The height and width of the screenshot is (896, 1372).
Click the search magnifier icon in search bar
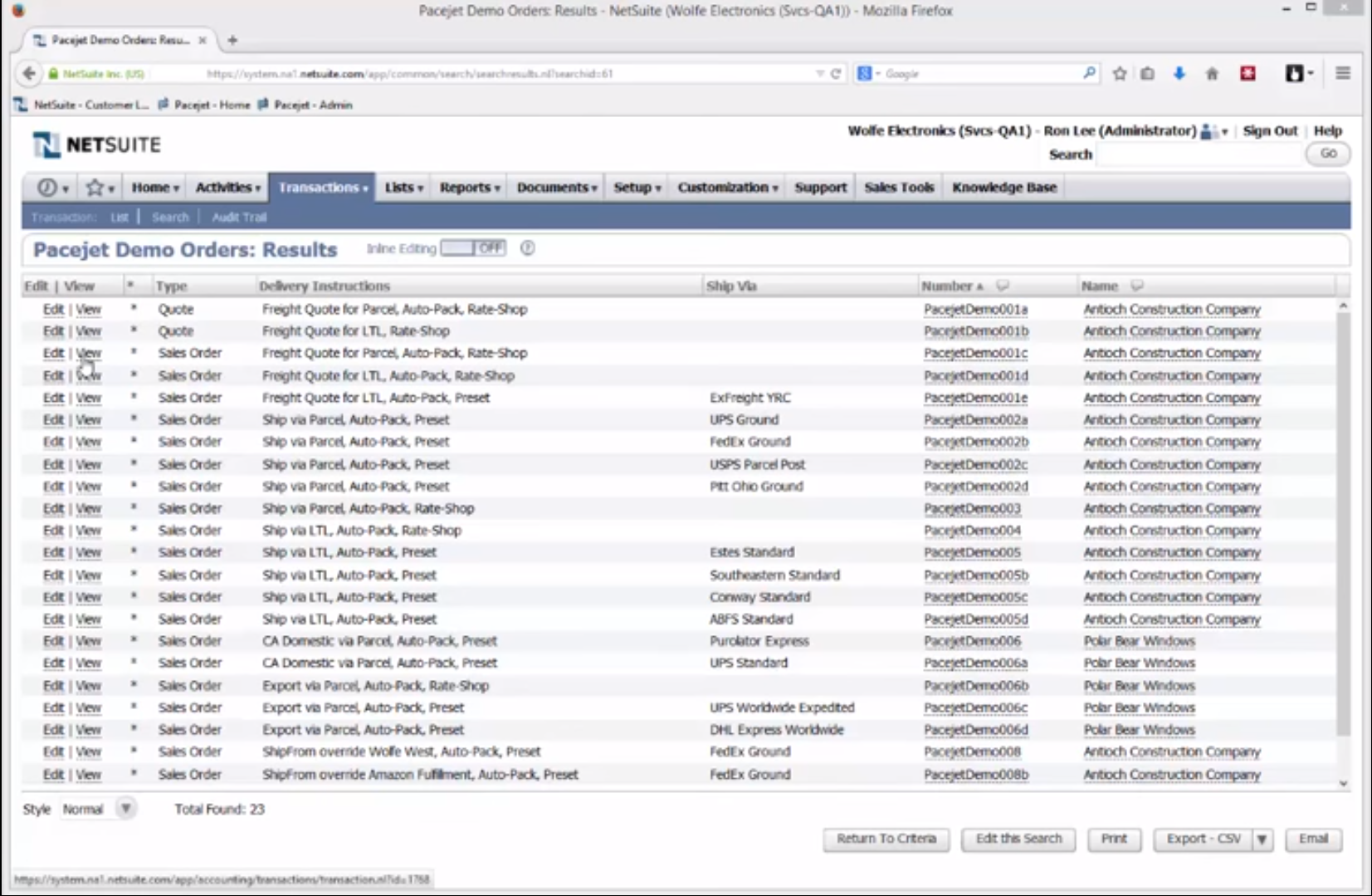point(1089,73)
